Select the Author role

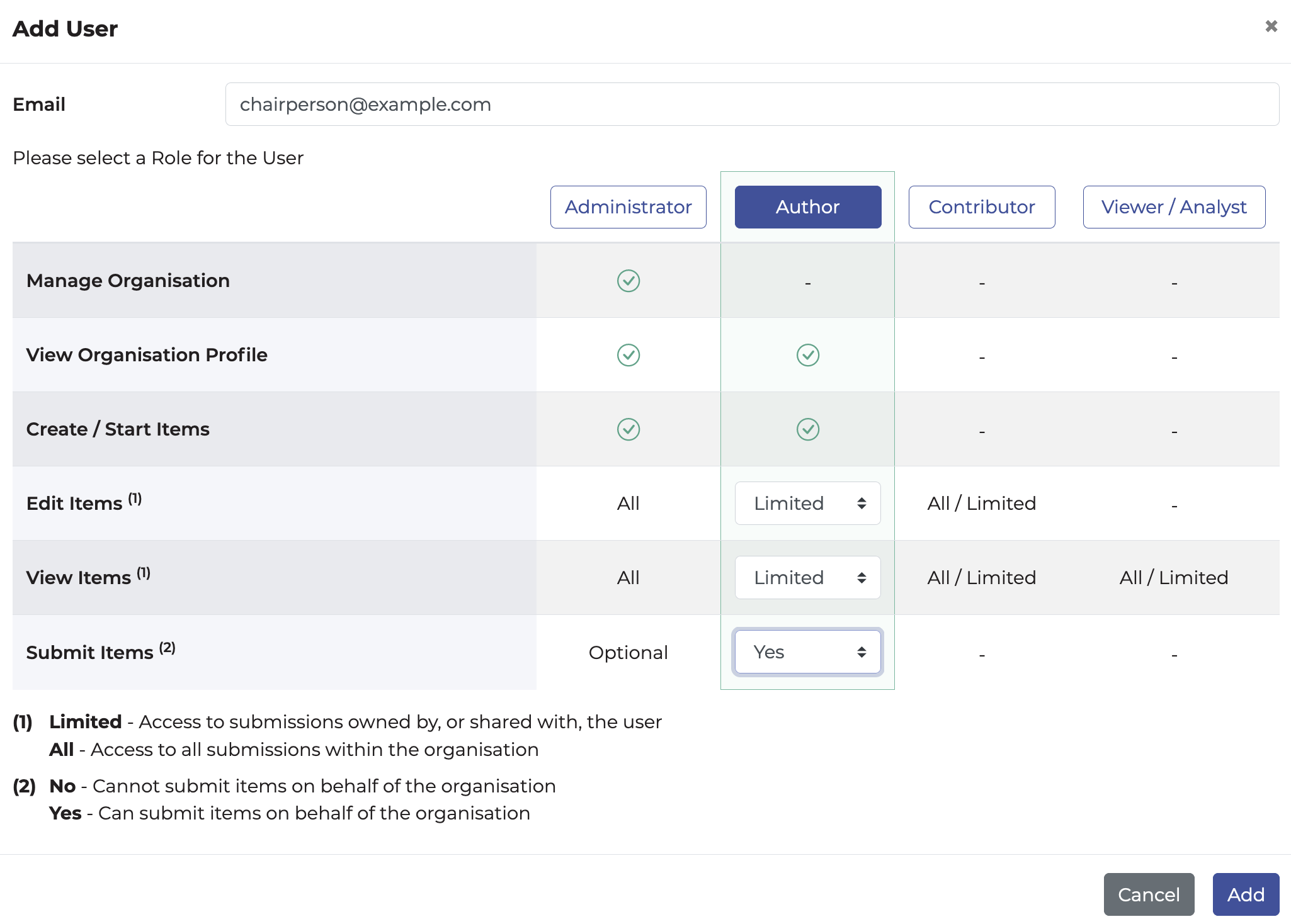808,206
